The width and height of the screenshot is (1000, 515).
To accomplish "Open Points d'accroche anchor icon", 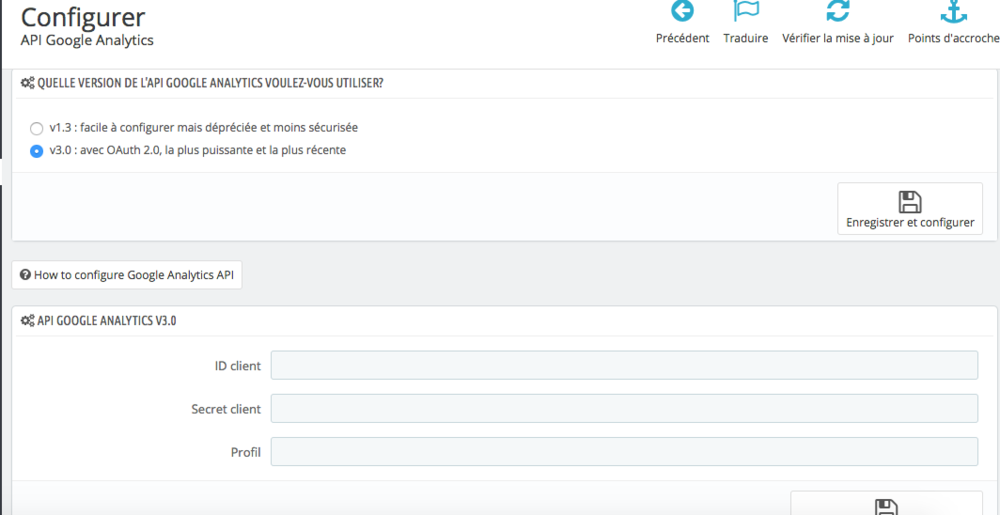I will click(x=954, y=10).
